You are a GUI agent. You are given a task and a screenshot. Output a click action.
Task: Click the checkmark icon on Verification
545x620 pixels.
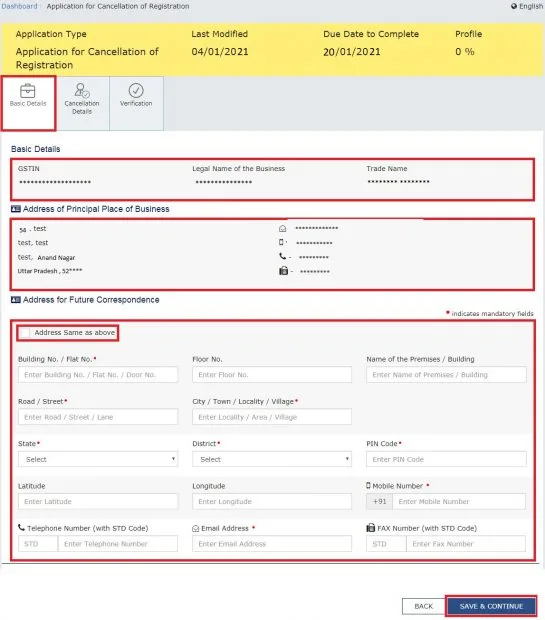point(136,91)
